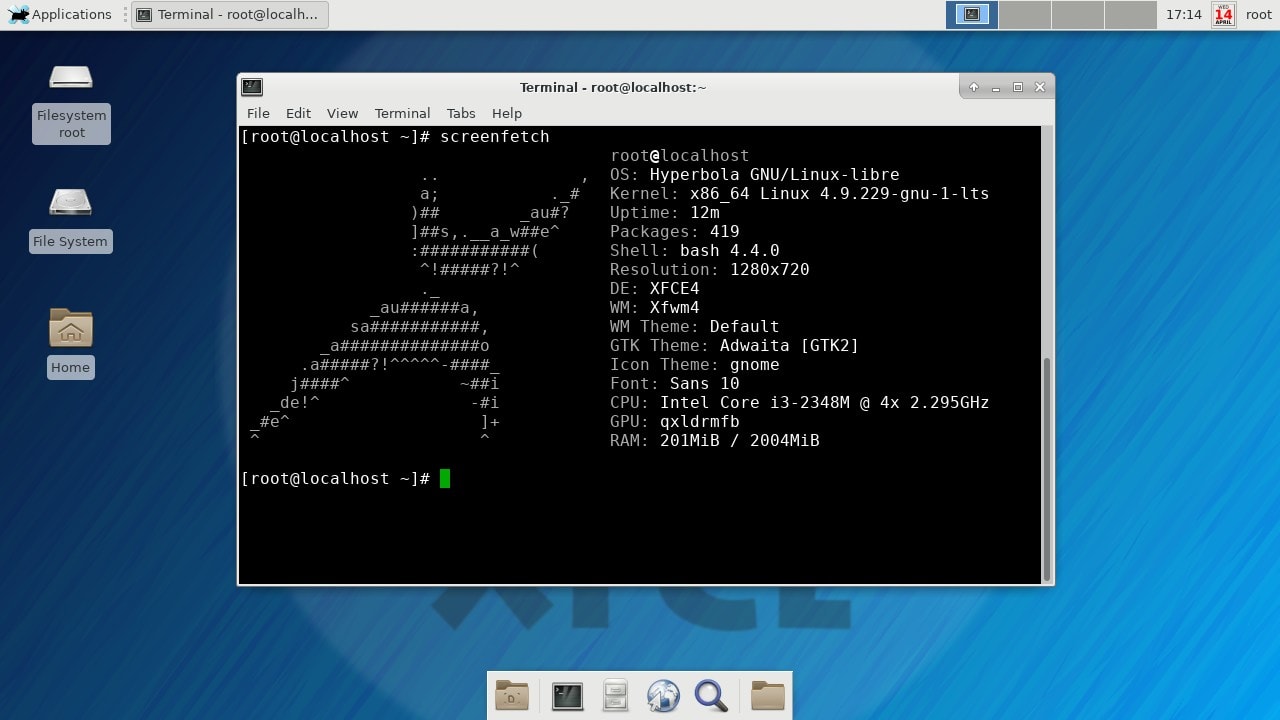The width and height of the screenshot is (1280, 720).
Task: Launch the Terminal from the bottom dock
Action: click(x=567, y=695)
